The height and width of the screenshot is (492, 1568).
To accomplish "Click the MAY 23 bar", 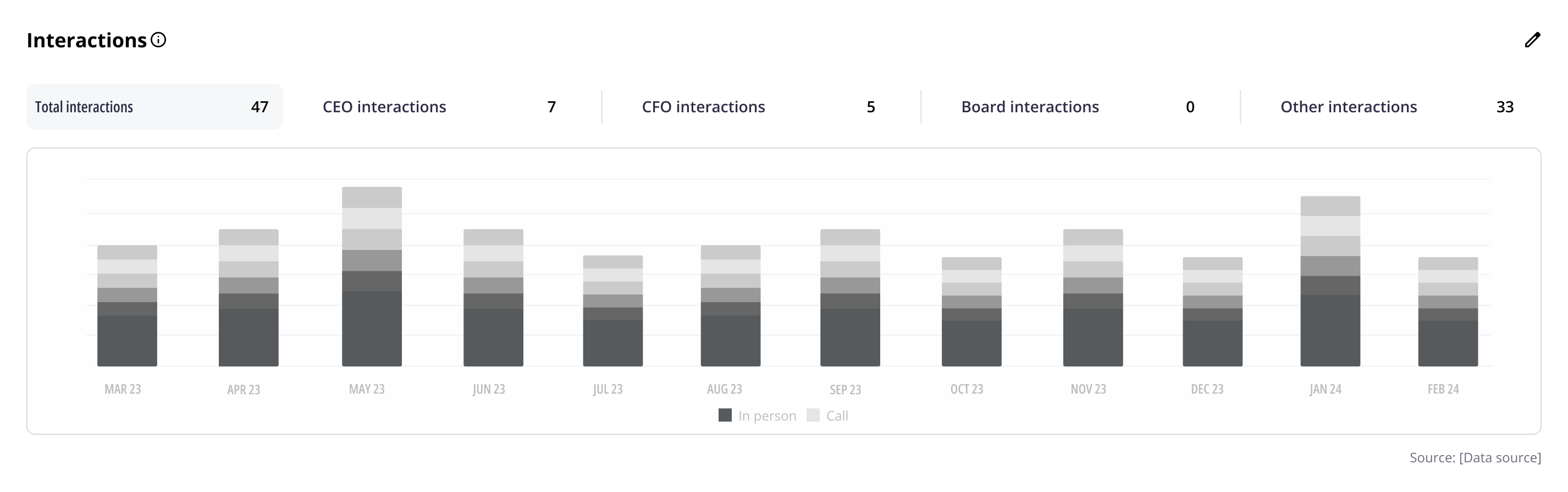I will tap(371, 277).
